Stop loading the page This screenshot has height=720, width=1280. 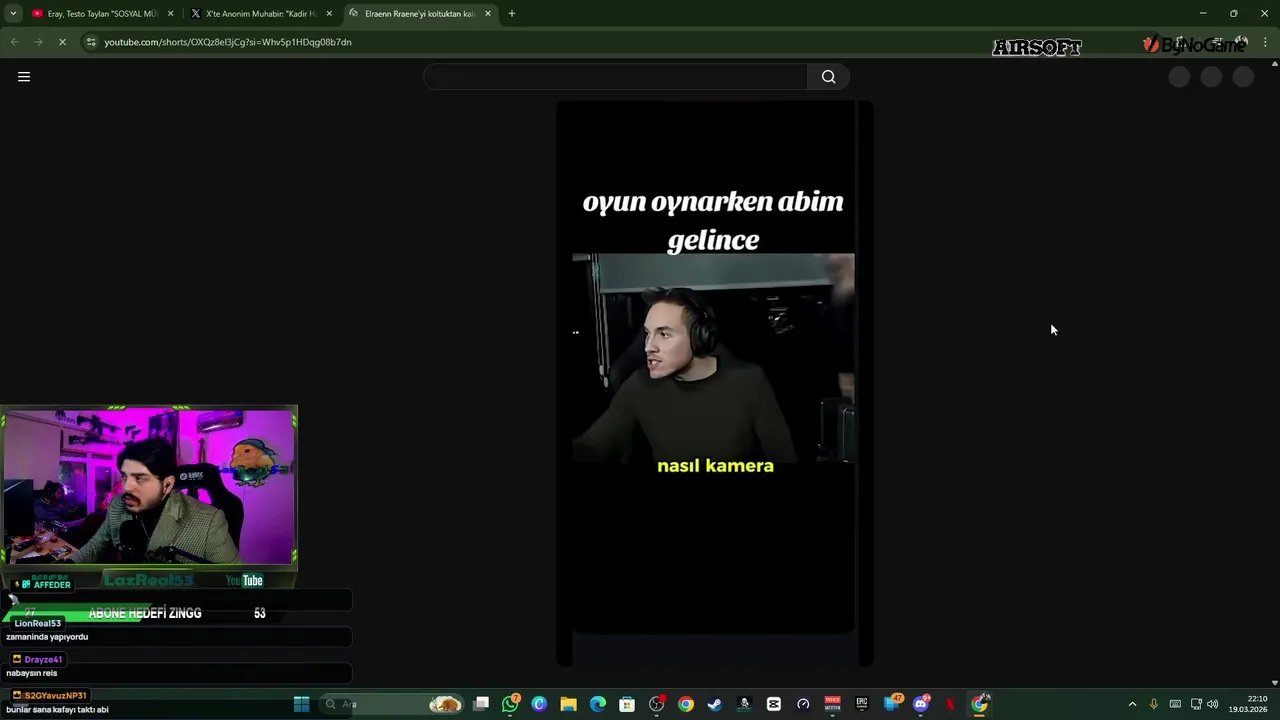(x=62, y=42)
